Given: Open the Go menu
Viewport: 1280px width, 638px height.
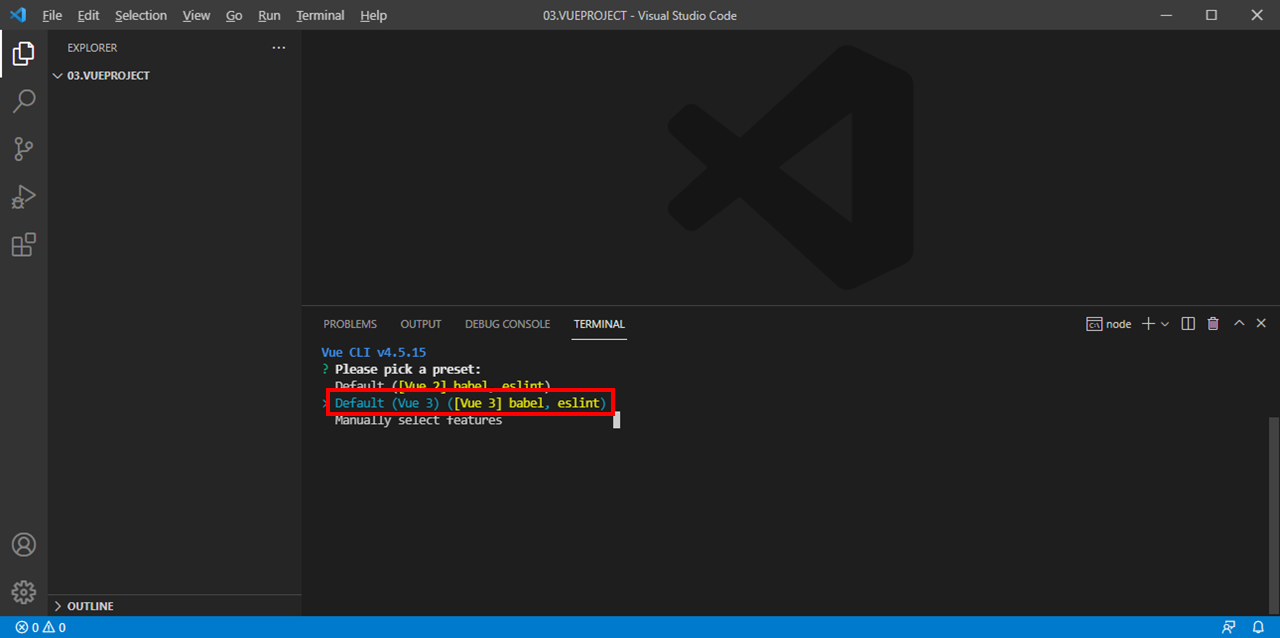Looking at the screenshot, I should pyautogui.click(x=234, y=15).
